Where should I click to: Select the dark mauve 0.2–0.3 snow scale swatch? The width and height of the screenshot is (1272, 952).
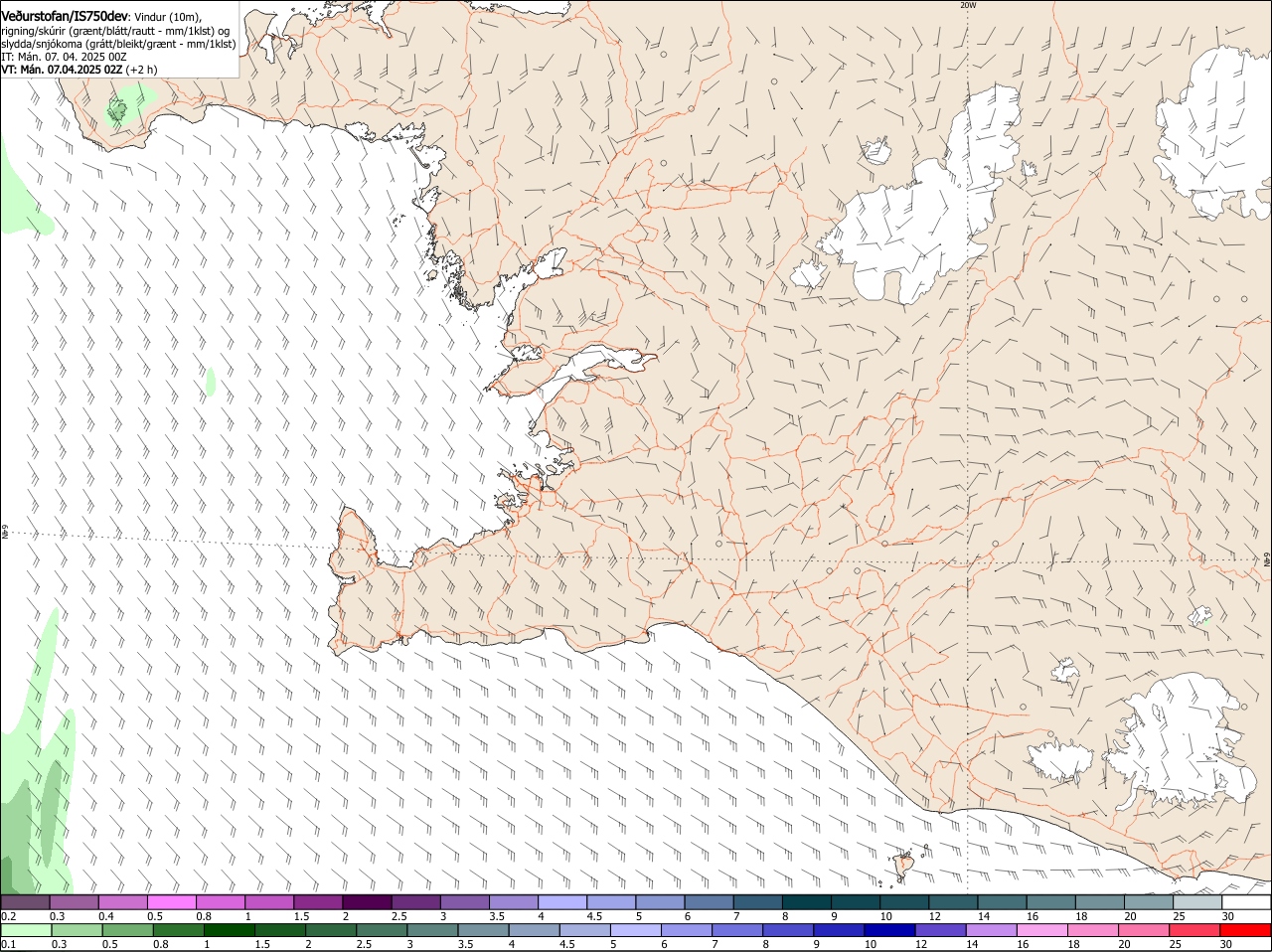coord(25,902)
